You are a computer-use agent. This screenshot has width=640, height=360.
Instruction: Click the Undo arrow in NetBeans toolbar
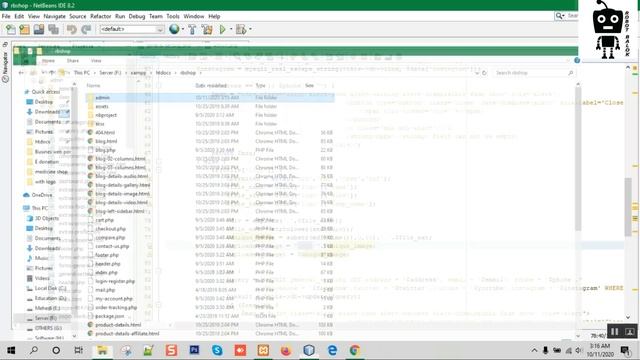pyautogui.click(x=72, y=29)
